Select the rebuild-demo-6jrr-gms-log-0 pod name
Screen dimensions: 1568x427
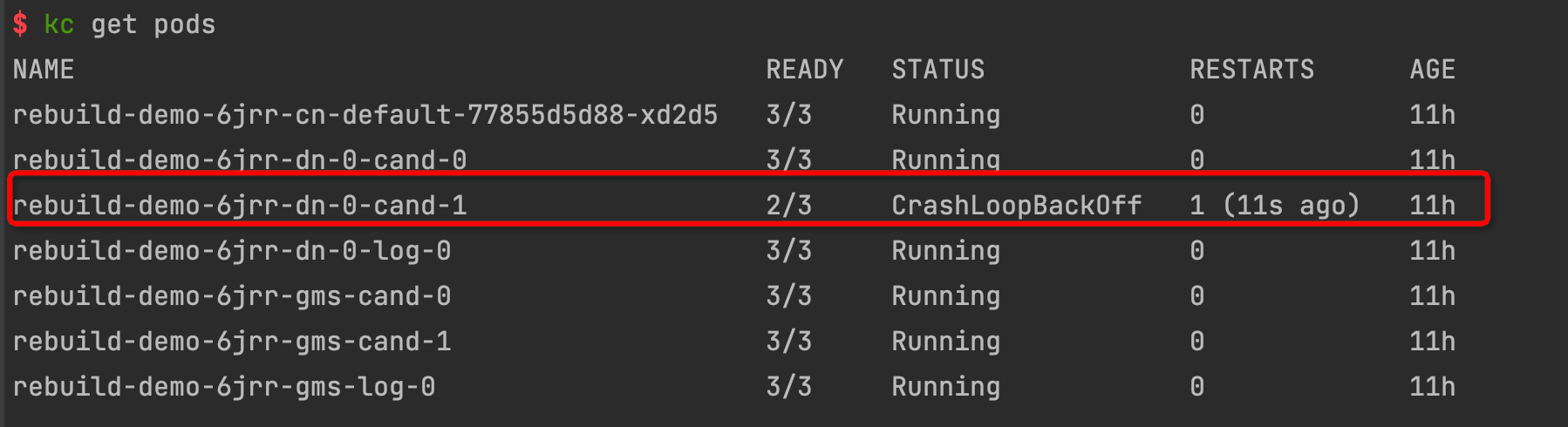pos(224,387)
